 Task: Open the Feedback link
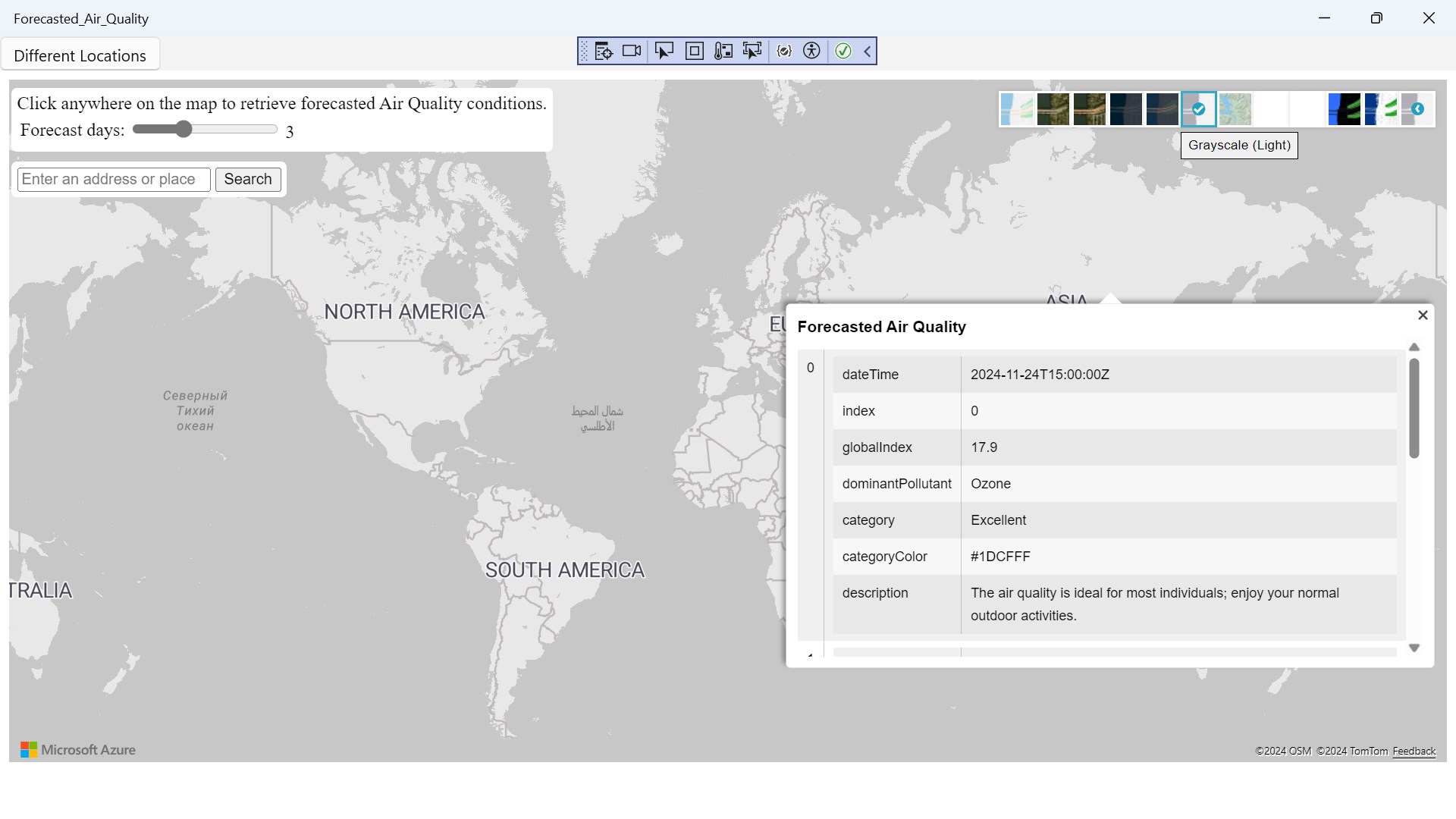coord(1414,751)
